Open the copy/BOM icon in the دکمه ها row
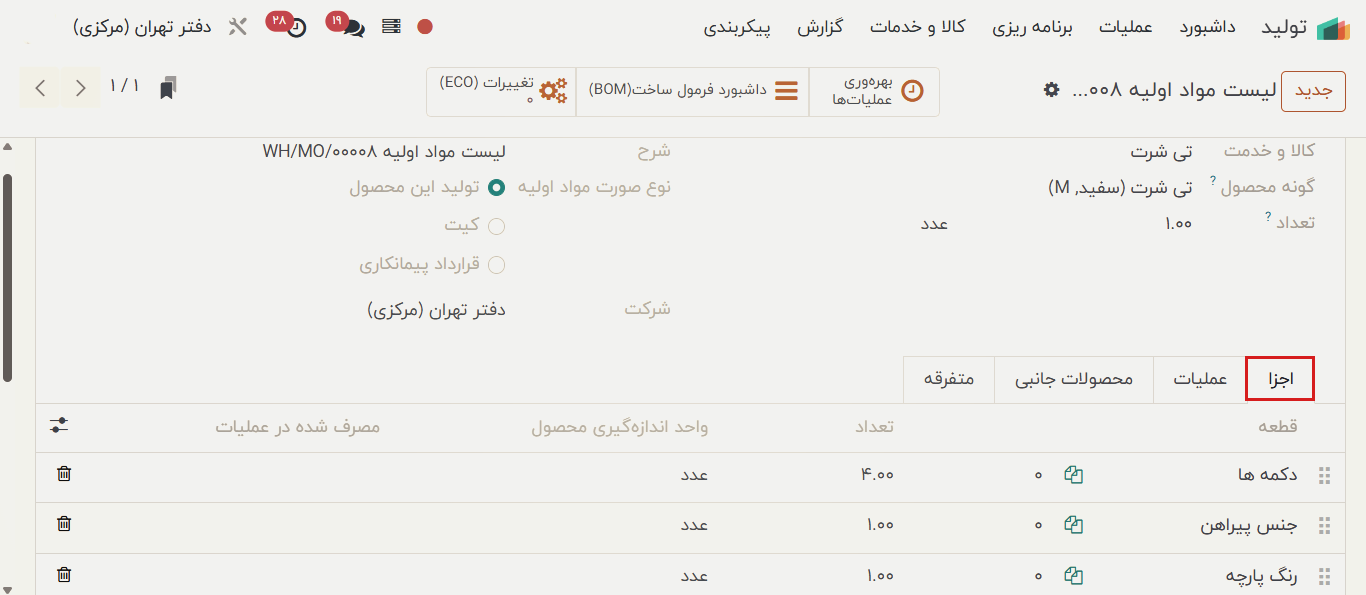Viewport: 1366px width, 595px height. (1074, 475)
